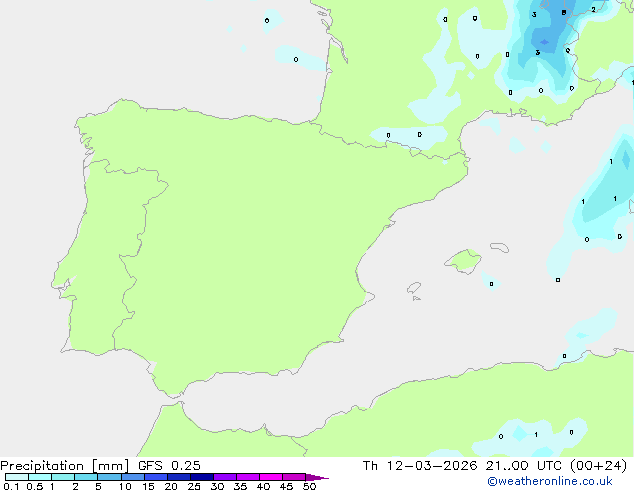Open the weatheronline.co.uk link
The height and width of the screenshot is (490, 634).
point(550,481)
